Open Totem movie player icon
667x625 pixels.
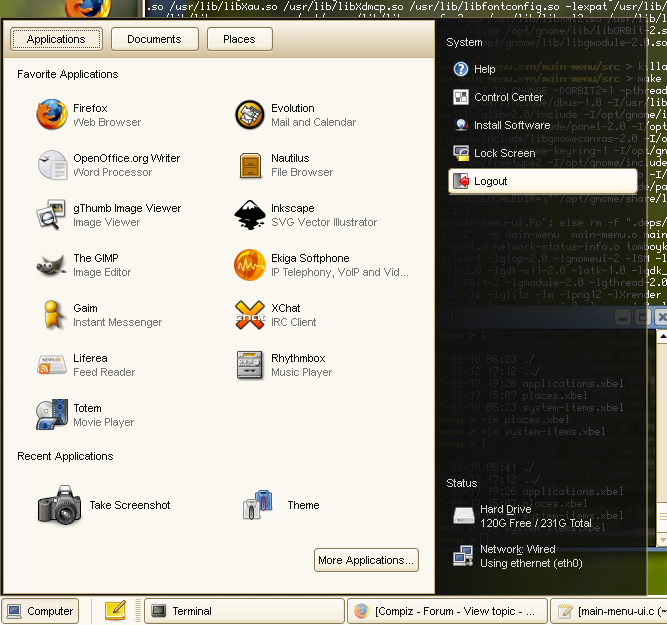pyautogui.click(x=52, y=415)
